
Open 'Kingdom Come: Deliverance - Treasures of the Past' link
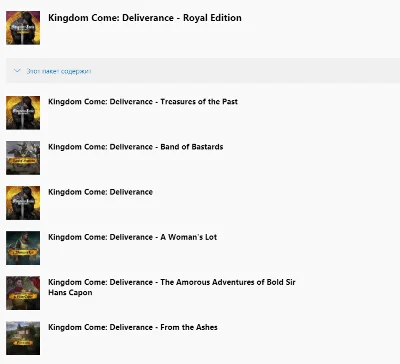pyautogui.click(x=143, y=102)
